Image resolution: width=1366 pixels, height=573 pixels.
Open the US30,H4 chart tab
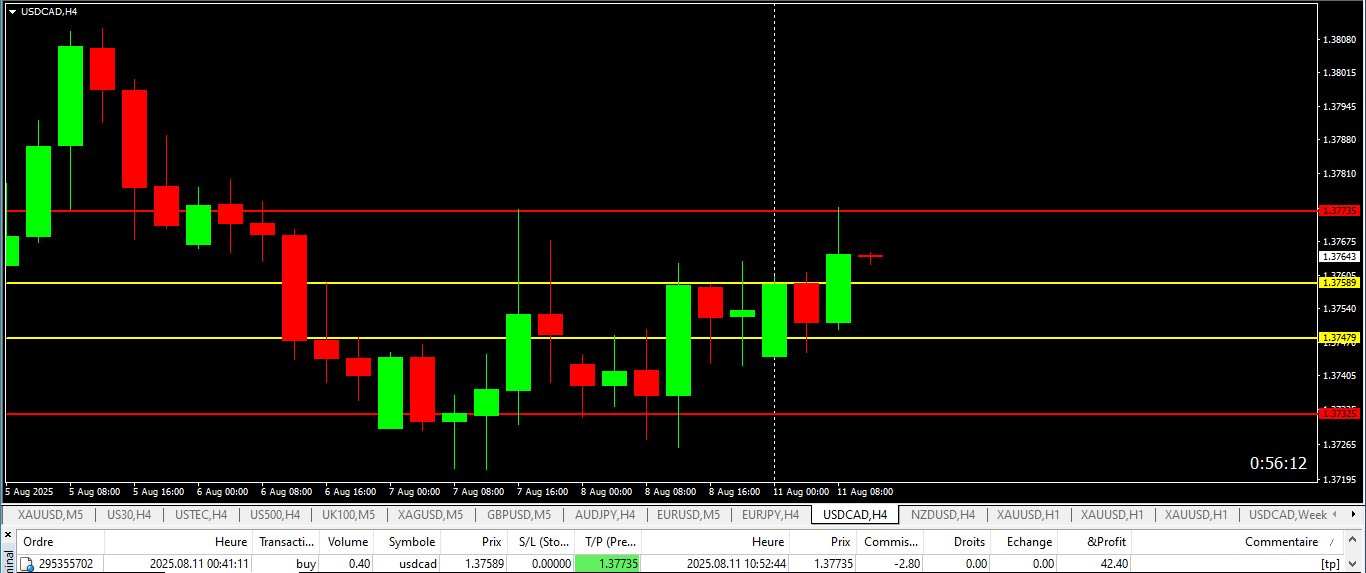(x=129, y=515)
